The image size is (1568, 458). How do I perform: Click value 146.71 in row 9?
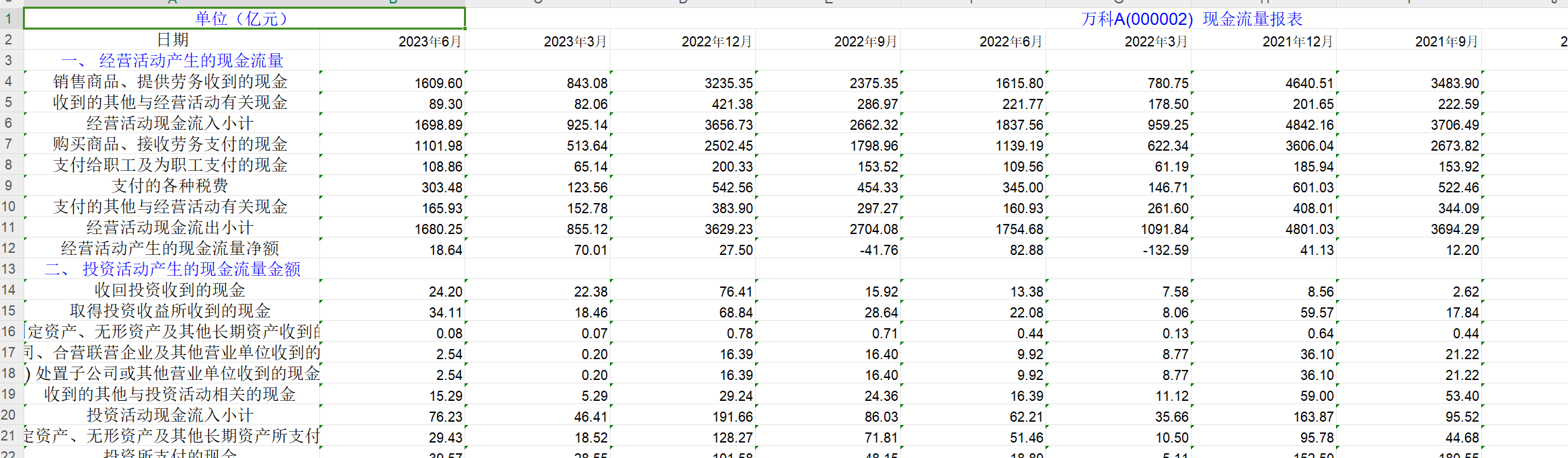[1168, 188]
